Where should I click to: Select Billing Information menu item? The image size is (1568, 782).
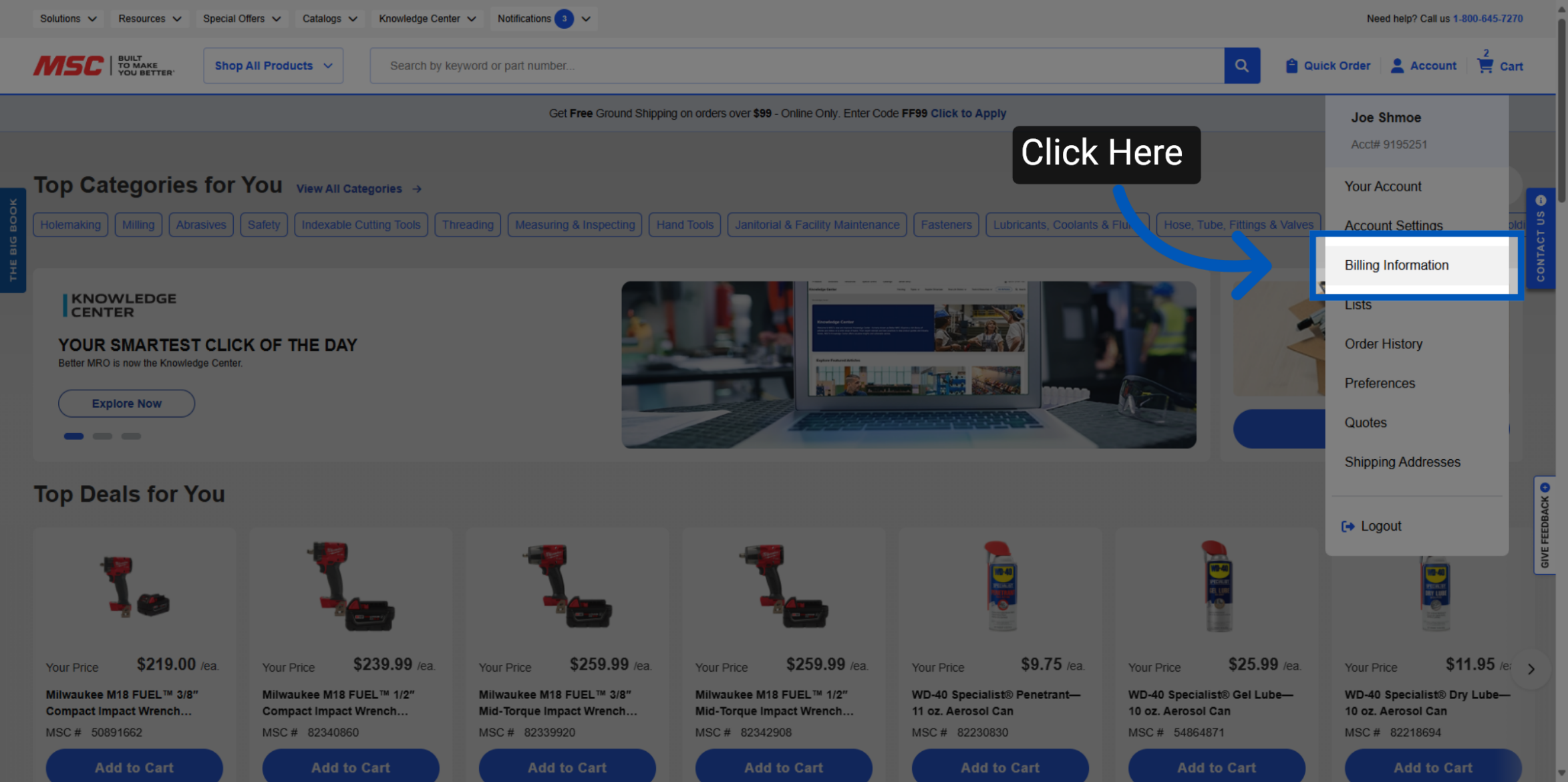tap(1416, 265)
